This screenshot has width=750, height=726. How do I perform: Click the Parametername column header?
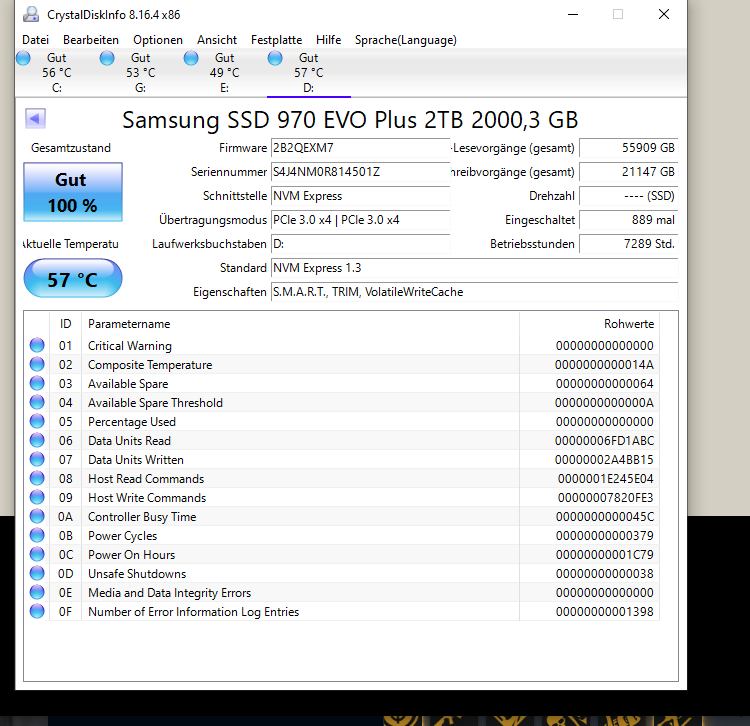(300, 324)
